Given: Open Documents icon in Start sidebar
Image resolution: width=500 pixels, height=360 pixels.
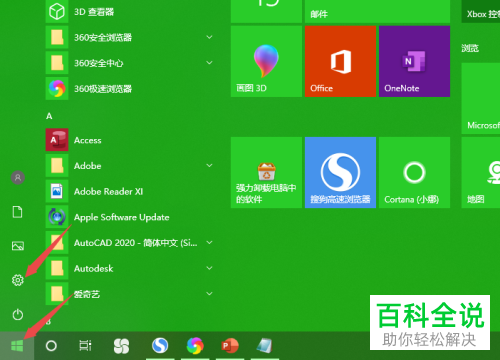Looking at the screenshot, I should point(17,212).
